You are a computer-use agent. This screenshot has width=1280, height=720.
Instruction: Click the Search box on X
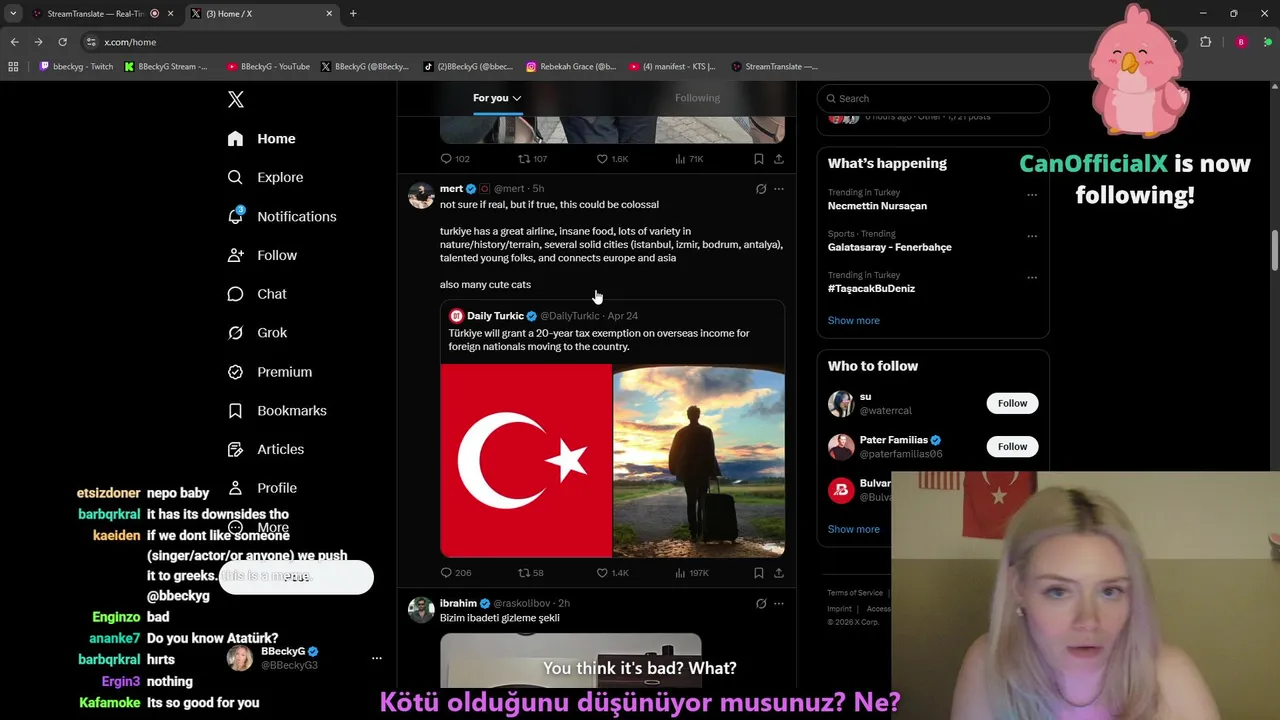click(x=933, y=98)
